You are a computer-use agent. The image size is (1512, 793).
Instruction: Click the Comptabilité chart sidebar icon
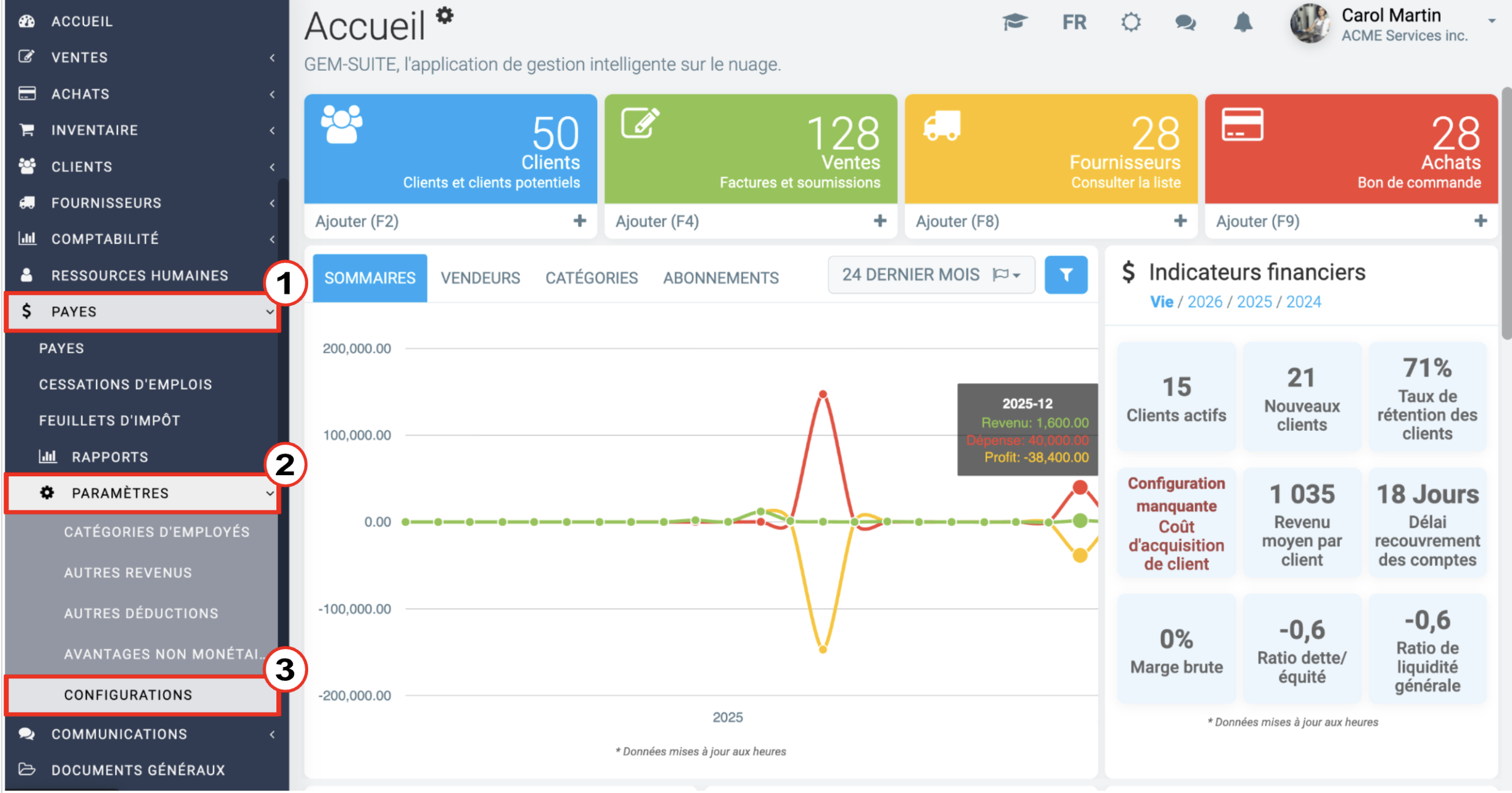27,239
